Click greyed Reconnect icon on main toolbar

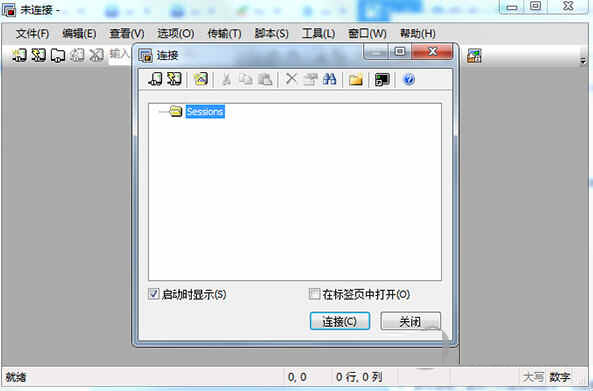[x=77, y=55]
